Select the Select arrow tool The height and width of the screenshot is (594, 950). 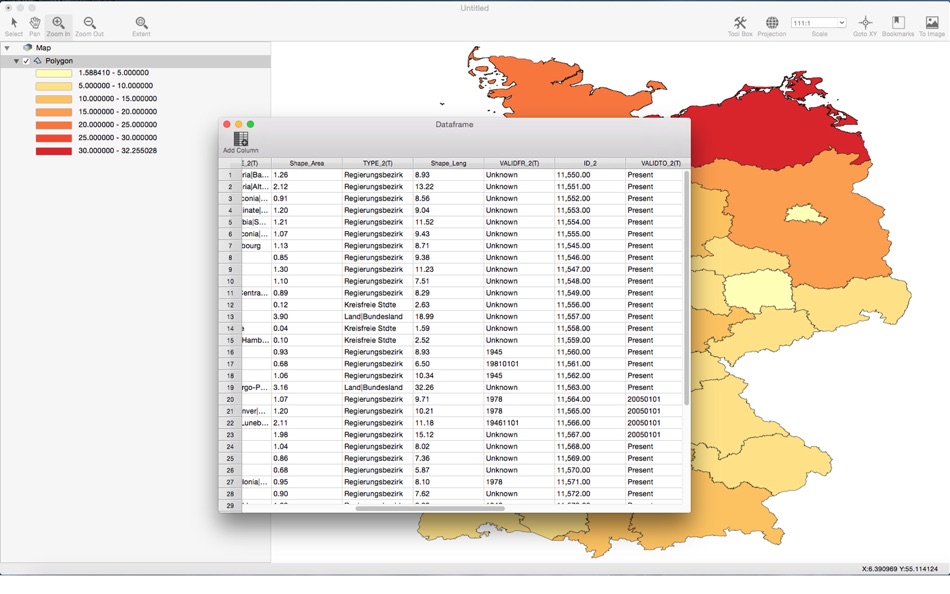tap(13, 27)
